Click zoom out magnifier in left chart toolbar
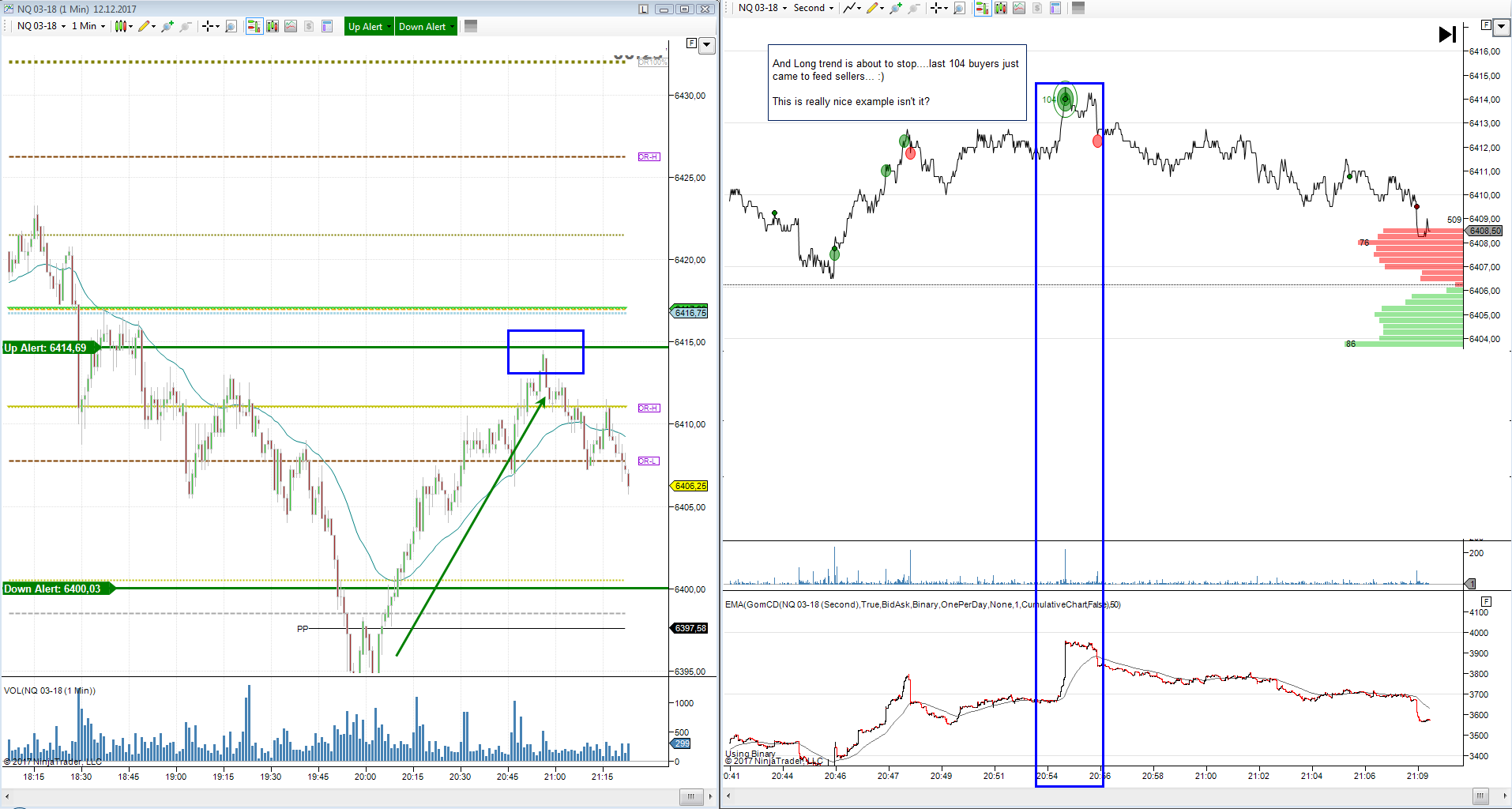 pyautogui.click(x=185, y=26)
